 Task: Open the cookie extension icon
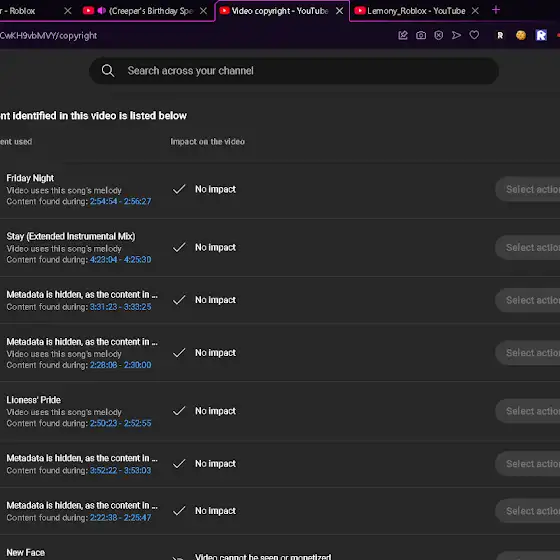pyautogui.click(x=521, y=35)
